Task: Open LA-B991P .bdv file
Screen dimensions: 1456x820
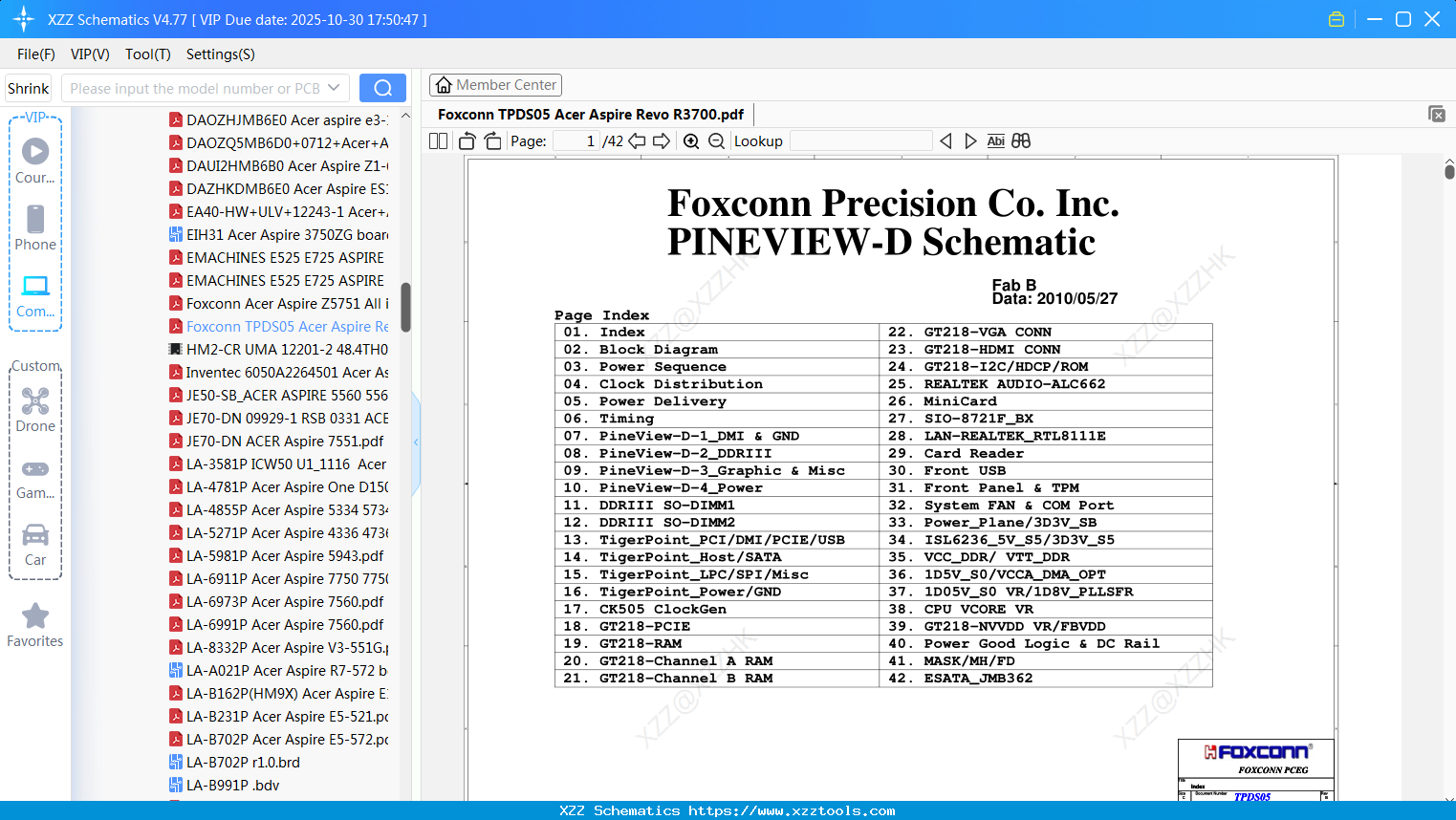Action: click(x=225, y=786)
